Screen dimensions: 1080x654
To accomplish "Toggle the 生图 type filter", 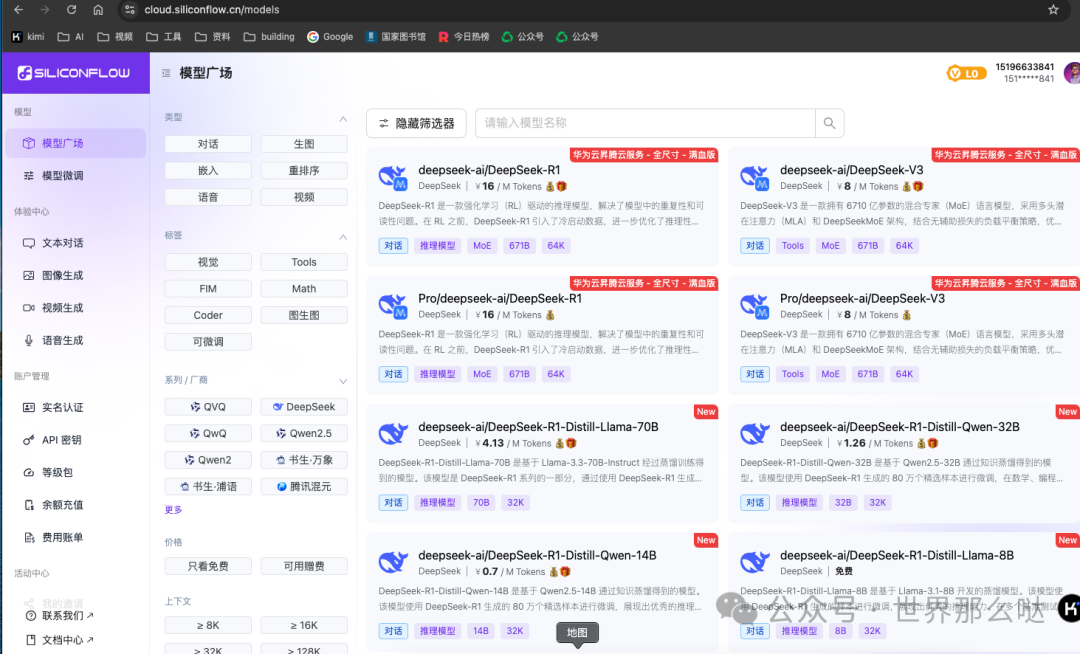I will [304, 144].
